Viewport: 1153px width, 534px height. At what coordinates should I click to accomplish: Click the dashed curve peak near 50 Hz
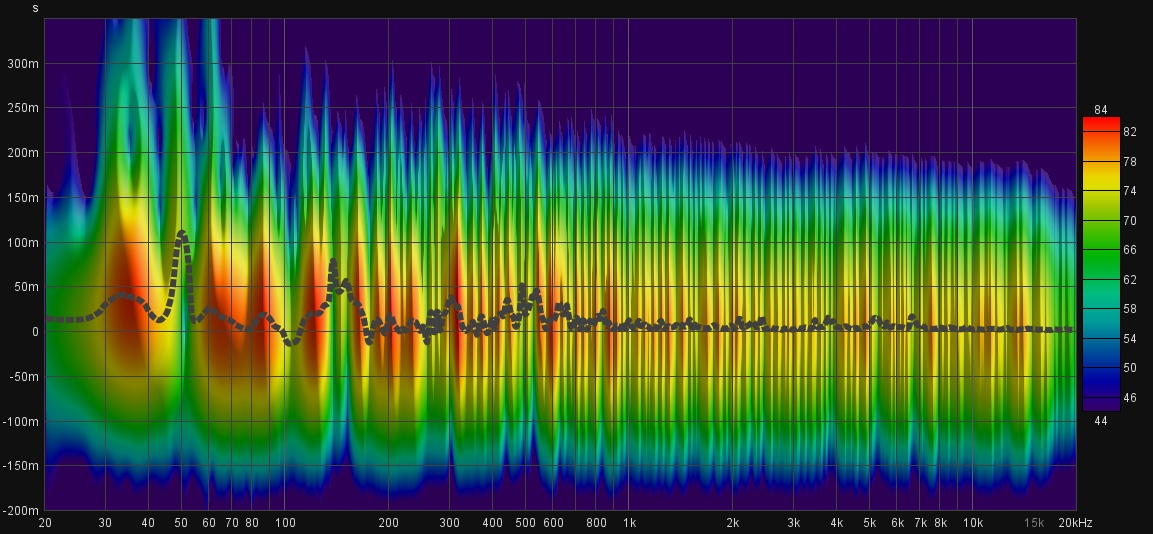182,233
